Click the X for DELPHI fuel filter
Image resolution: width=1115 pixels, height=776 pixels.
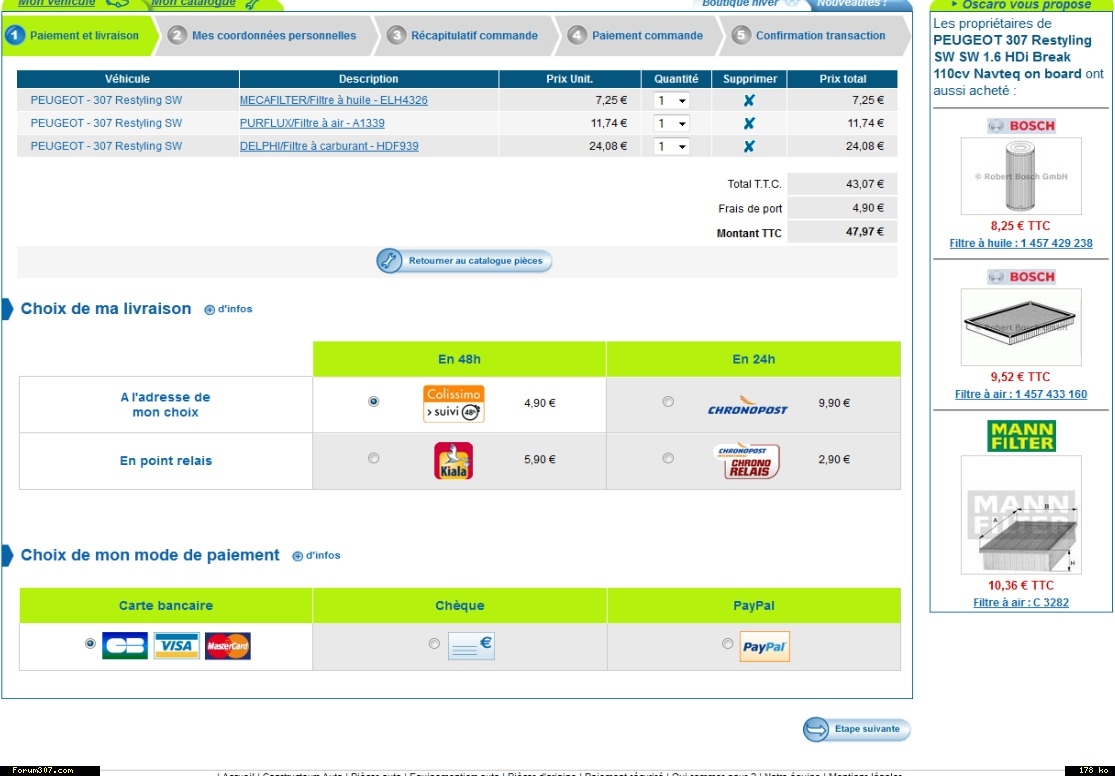pos(749,146)
